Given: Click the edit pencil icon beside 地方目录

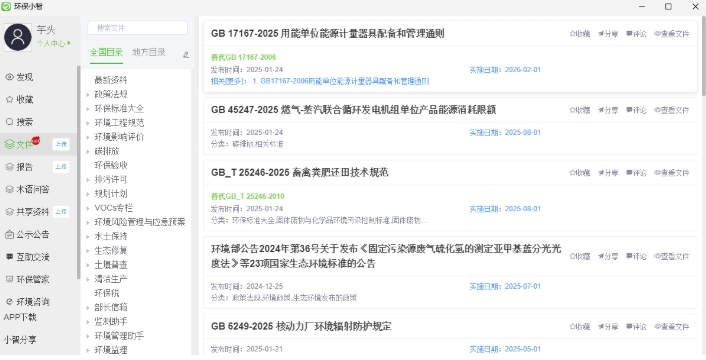Looking at the screenshot, I should pyautogui.click(x=186, y=55).
